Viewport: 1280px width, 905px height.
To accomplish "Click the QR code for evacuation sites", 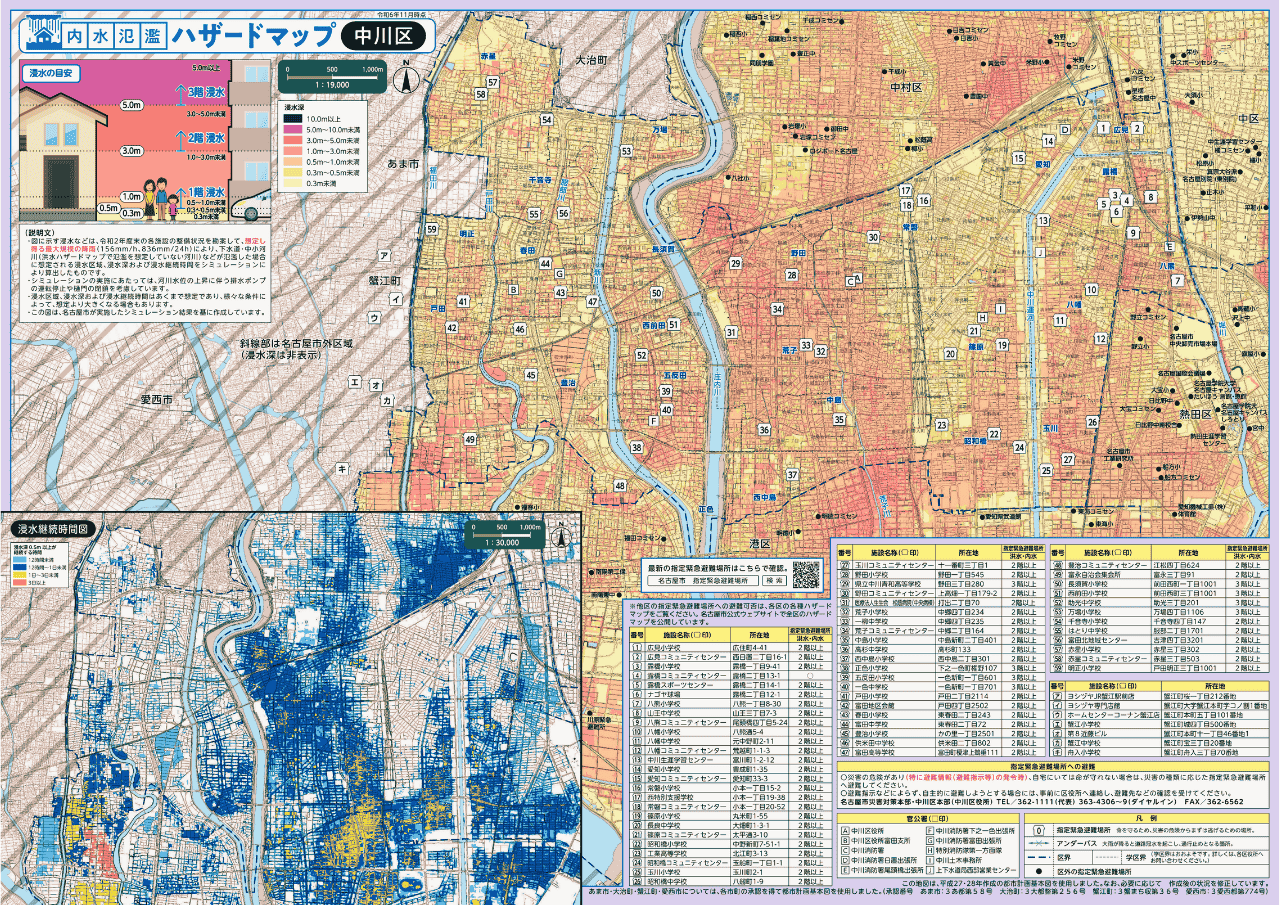I will [x=806, y=573].
